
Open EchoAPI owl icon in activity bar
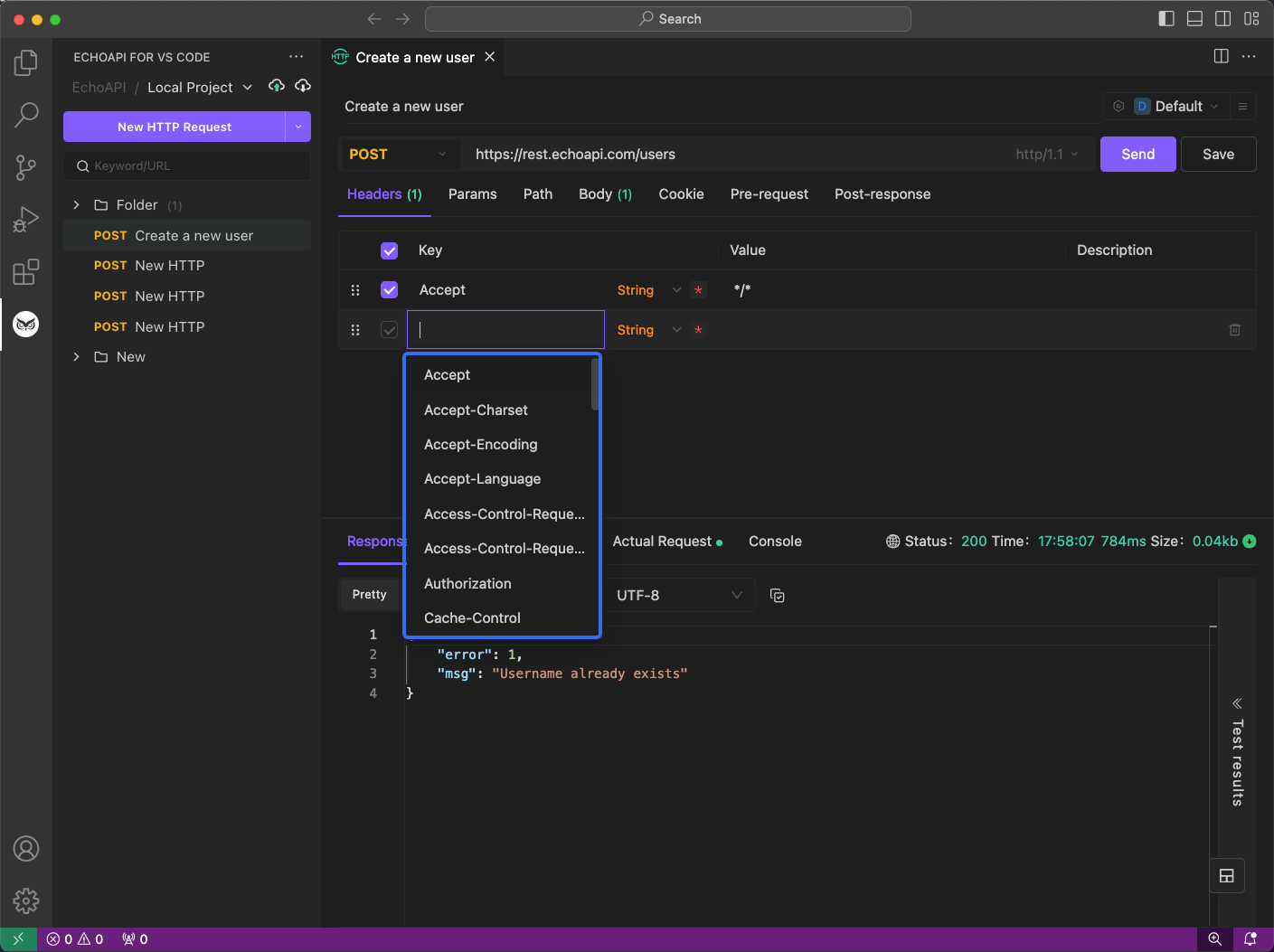point(26,324)
